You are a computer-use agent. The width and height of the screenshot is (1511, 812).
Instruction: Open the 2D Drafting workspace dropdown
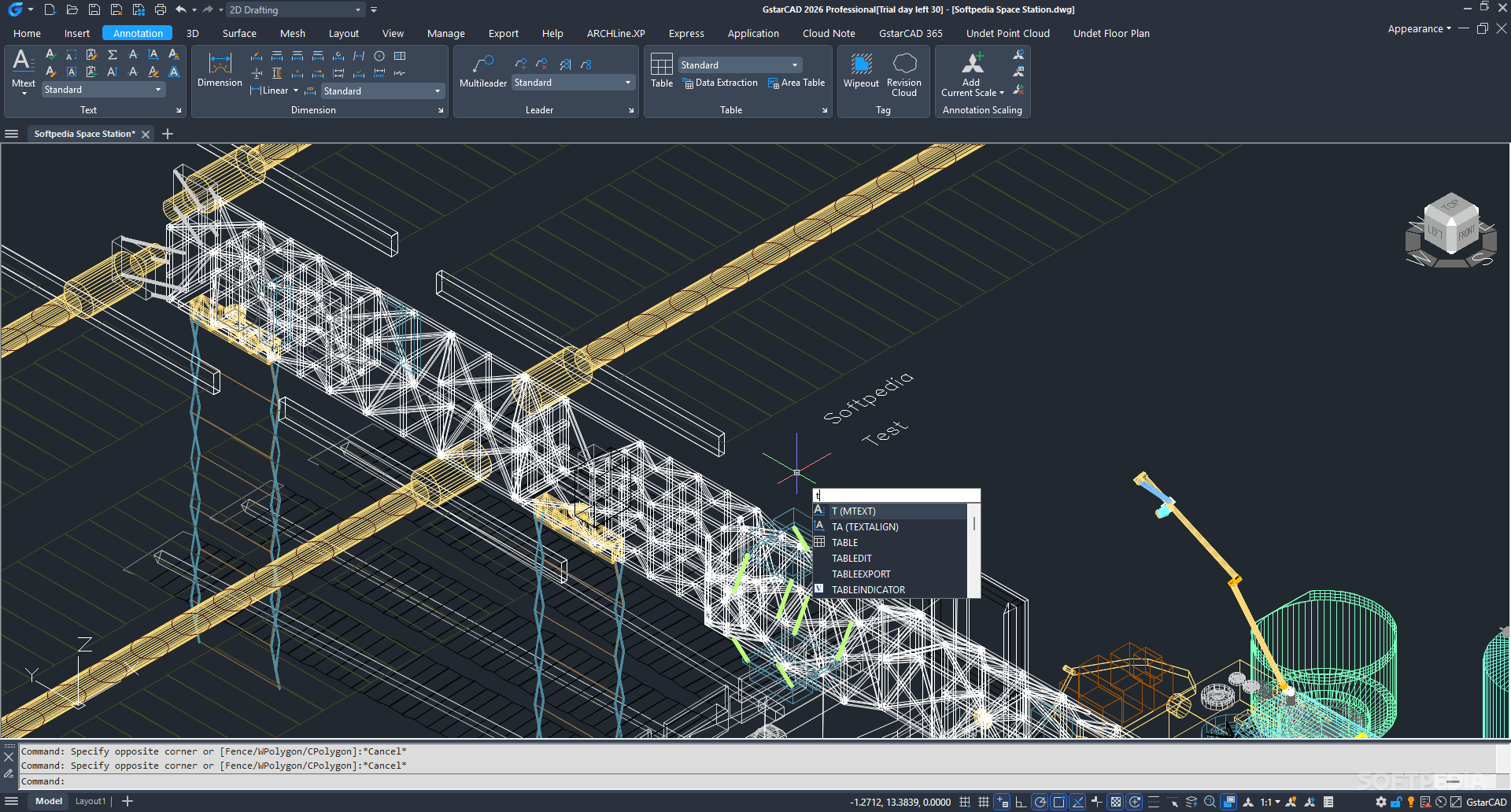coord(294,10)
